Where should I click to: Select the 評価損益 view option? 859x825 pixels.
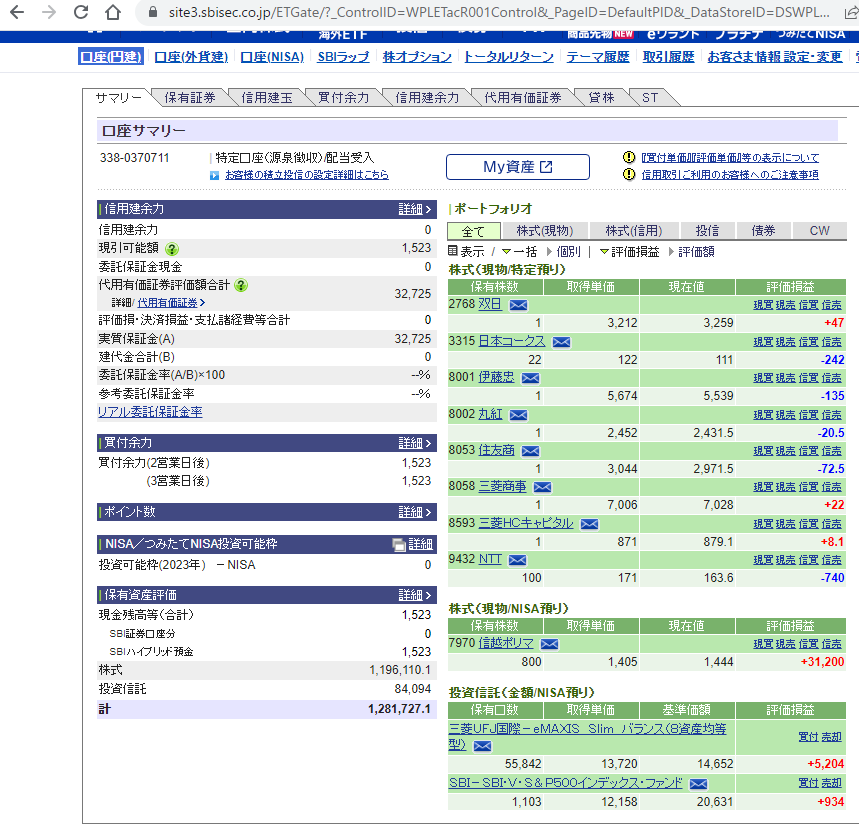630,252
